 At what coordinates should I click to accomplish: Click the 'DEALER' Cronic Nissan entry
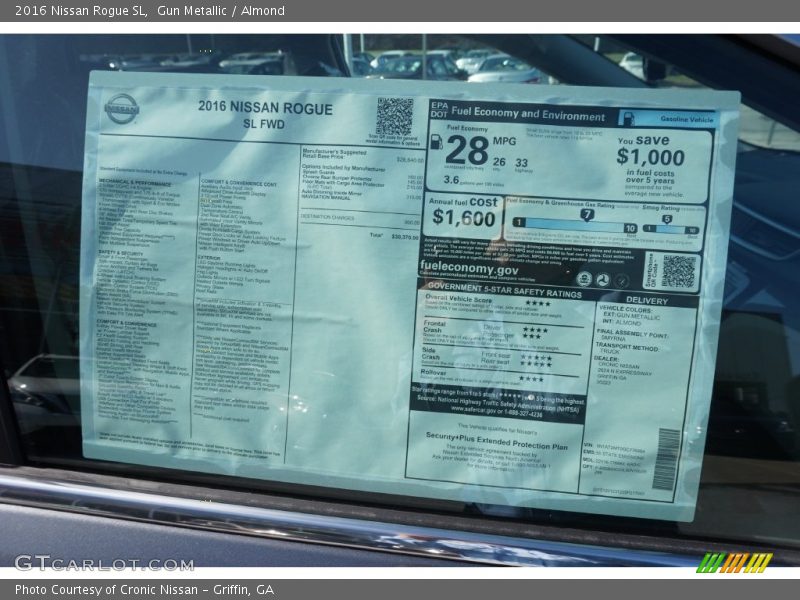click(623, 370)
